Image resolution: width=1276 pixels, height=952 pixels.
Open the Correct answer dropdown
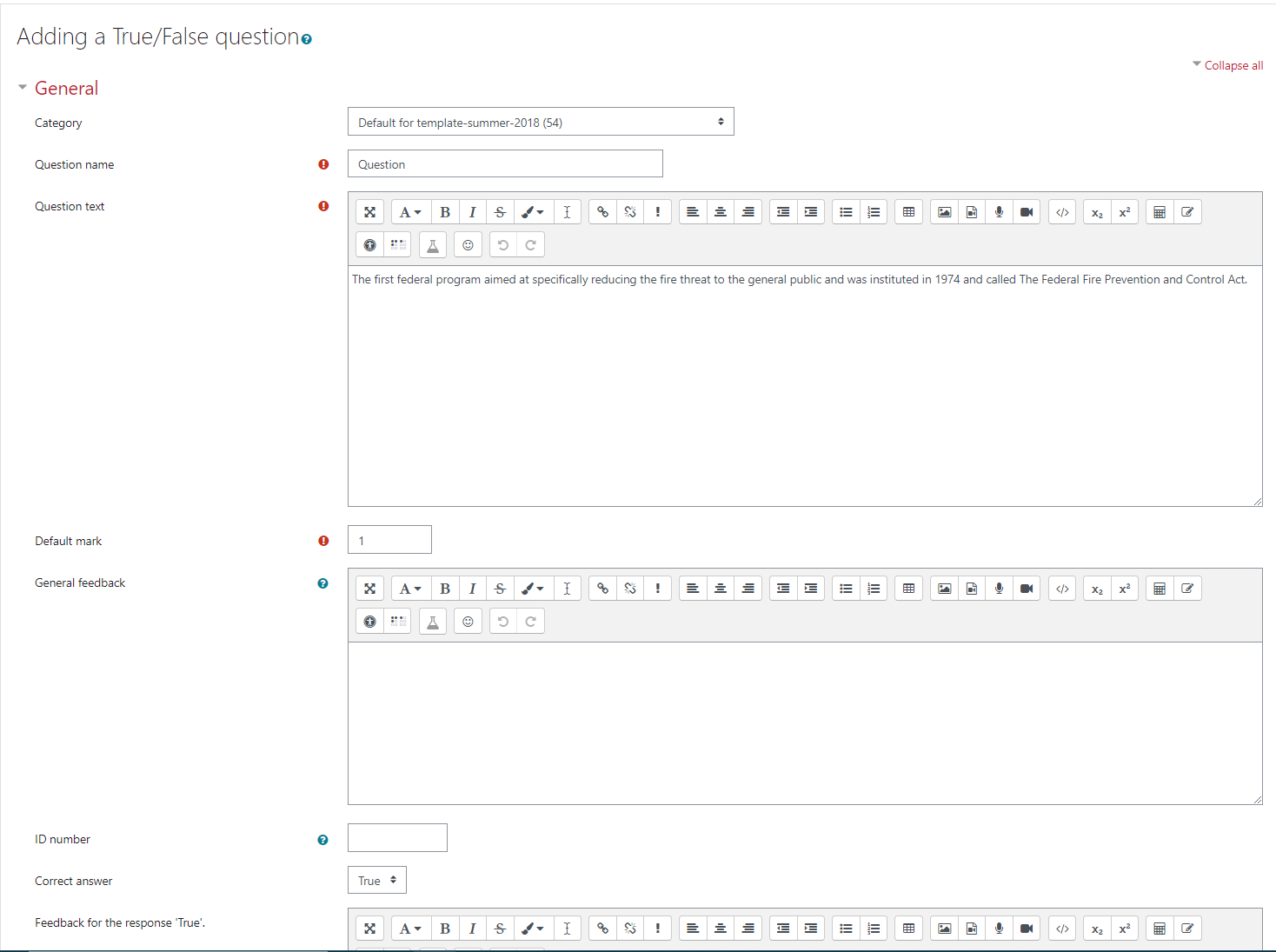(x=377, y=880)
